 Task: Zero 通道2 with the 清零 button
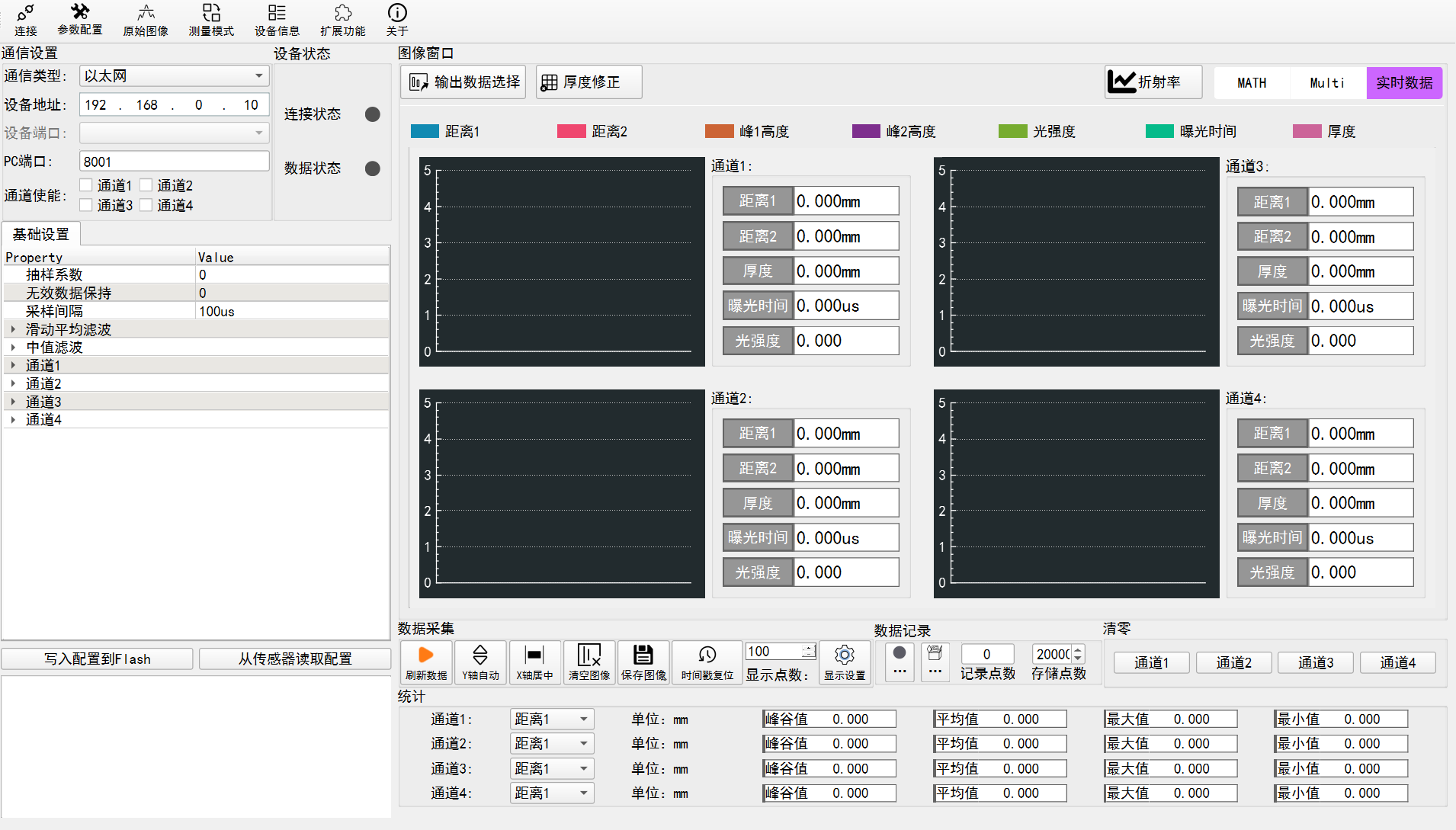coord(1234,663)
